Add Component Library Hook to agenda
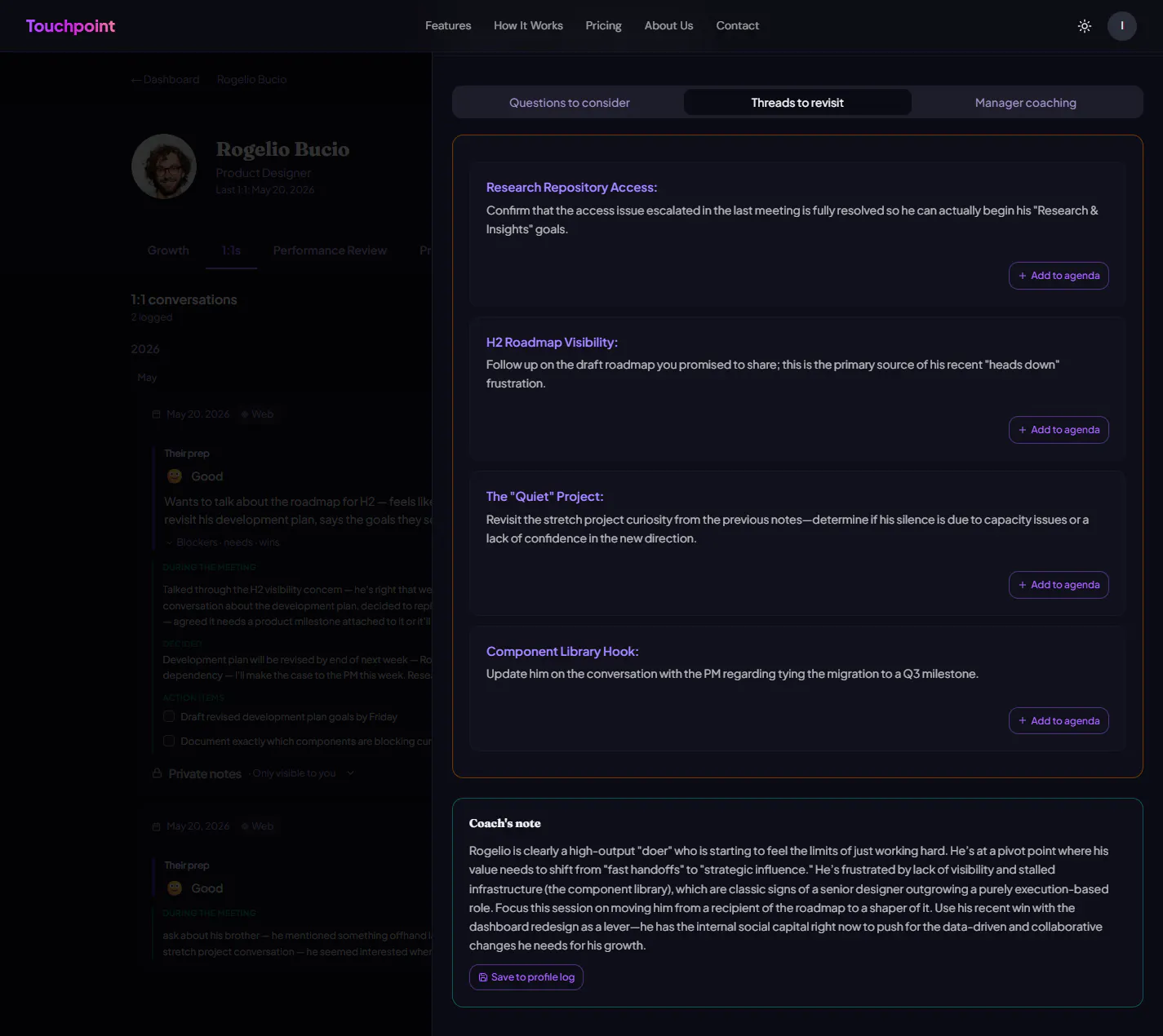1163x1036 pixels. [1059, 721]
